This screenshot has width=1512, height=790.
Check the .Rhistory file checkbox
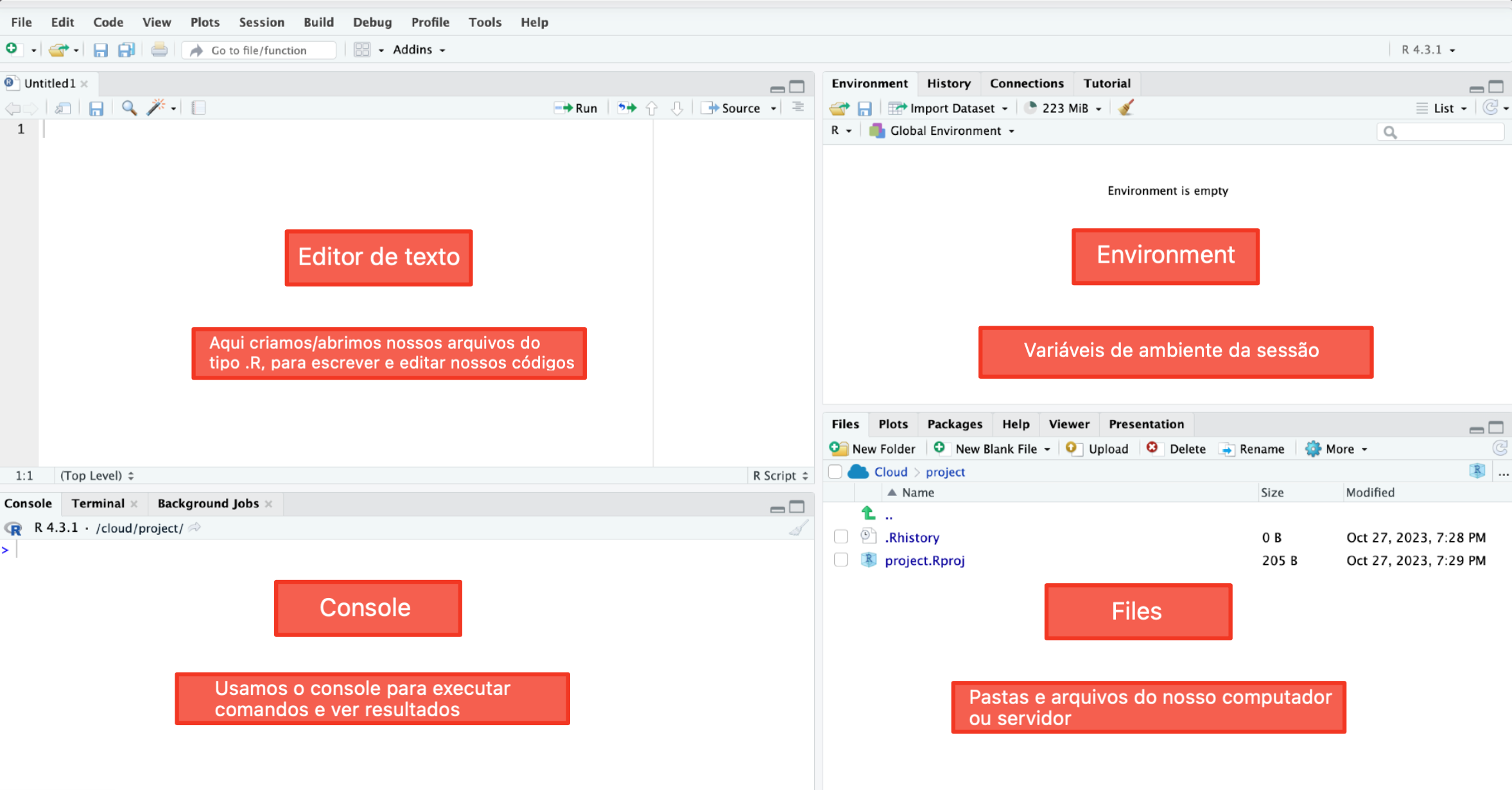pos(841,537)
